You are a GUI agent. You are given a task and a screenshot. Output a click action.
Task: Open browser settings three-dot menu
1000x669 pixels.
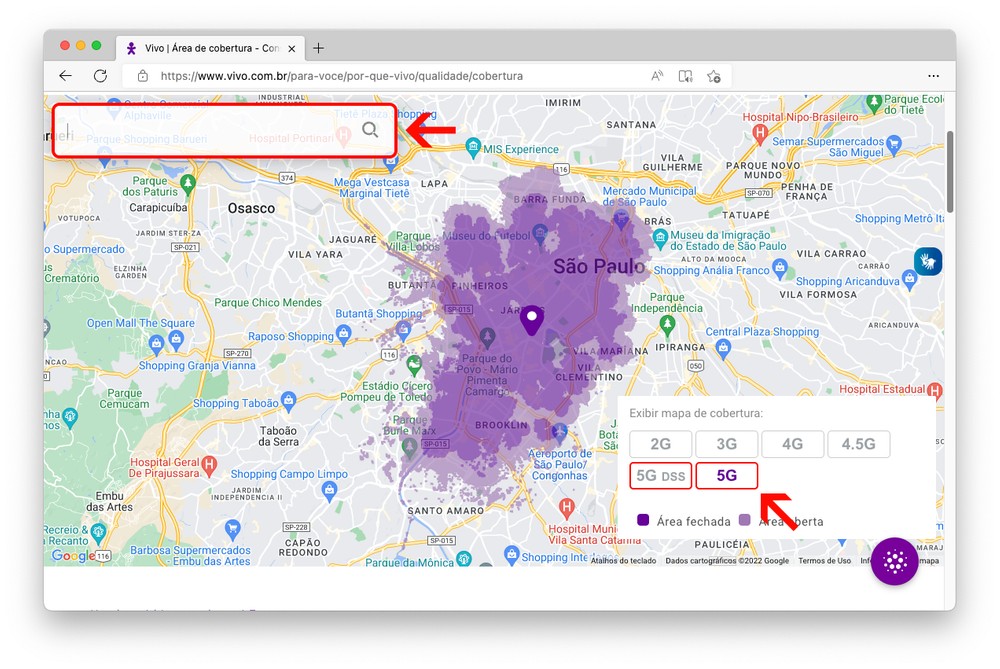point(934,76)
